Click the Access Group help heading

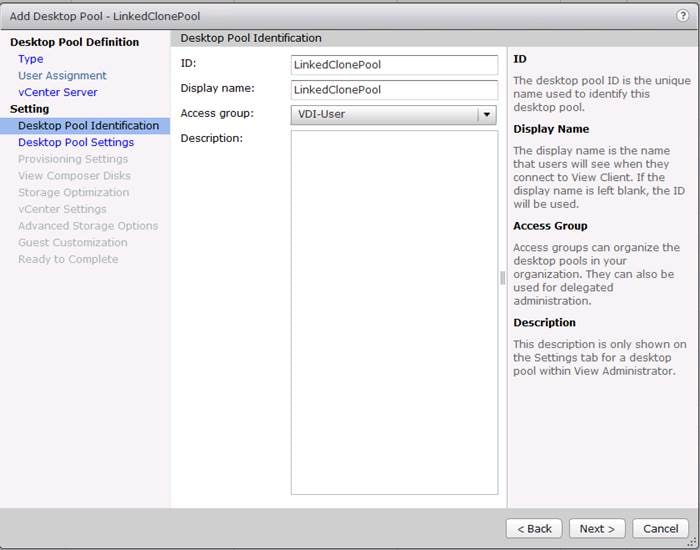[x=550, y=226]
